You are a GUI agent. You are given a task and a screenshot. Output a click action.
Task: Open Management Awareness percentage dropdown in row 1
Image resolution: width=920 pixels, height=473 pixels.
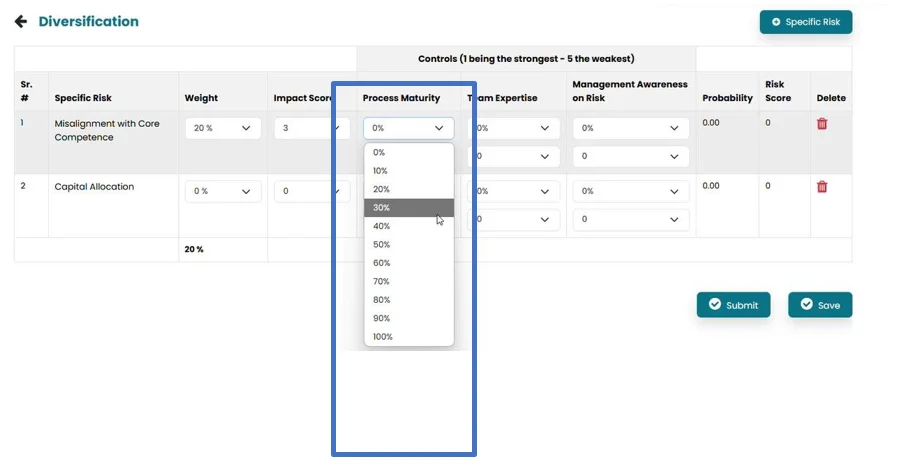[632, 129]
